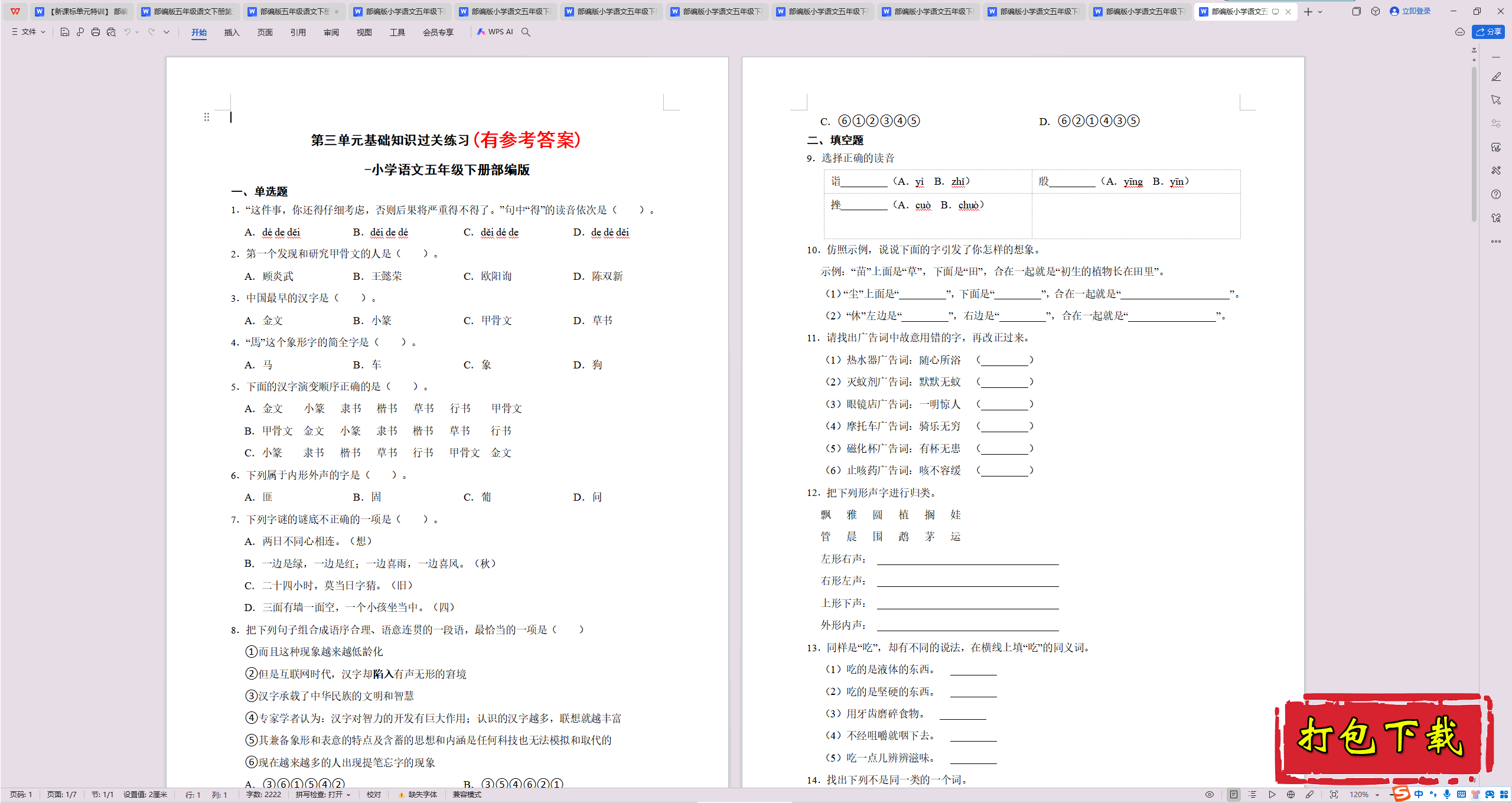
Task: Open the highlighter pen in status bar
Action: [x=1310, y=795]
